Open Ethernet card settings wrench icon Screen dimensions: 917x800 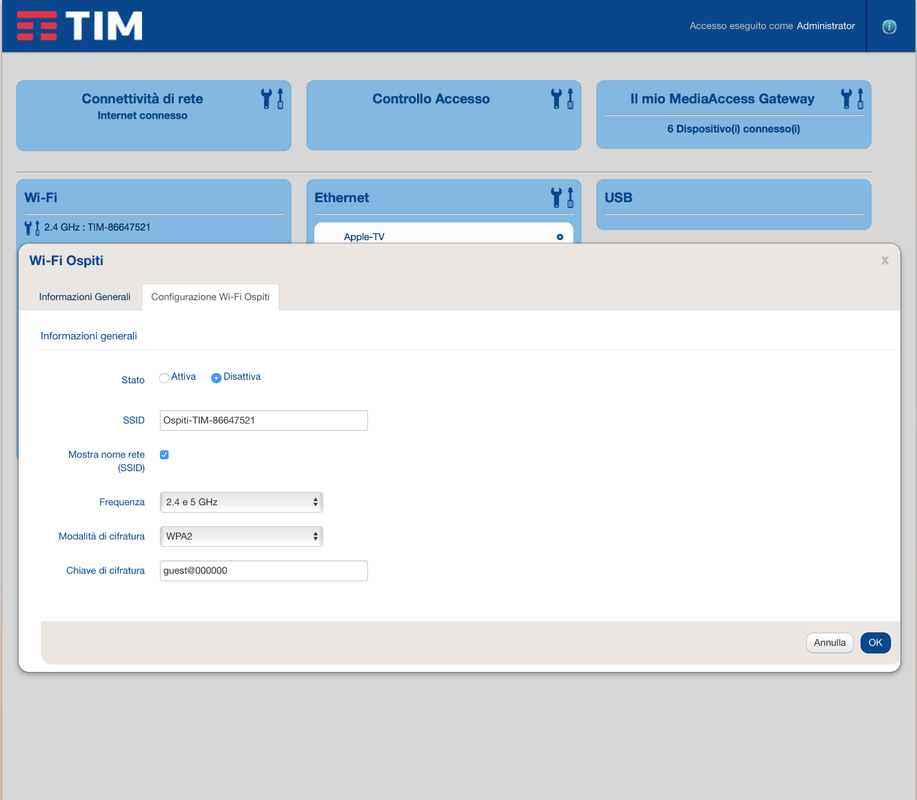click(563, 198)
